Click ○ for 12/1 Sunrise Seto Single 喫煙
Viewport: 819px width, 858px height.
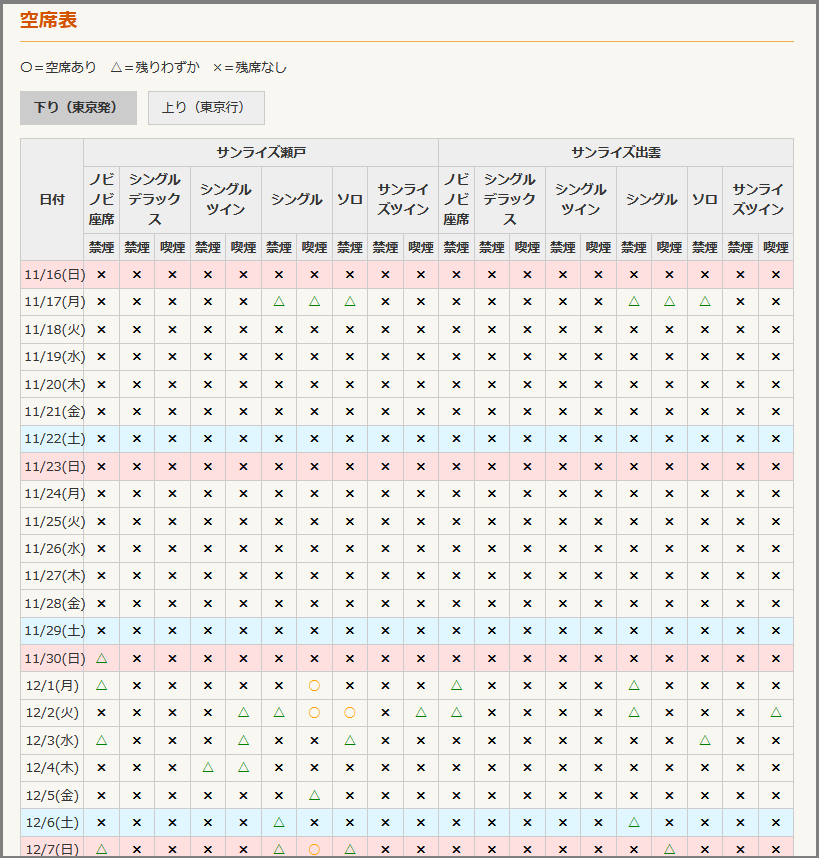314,686
